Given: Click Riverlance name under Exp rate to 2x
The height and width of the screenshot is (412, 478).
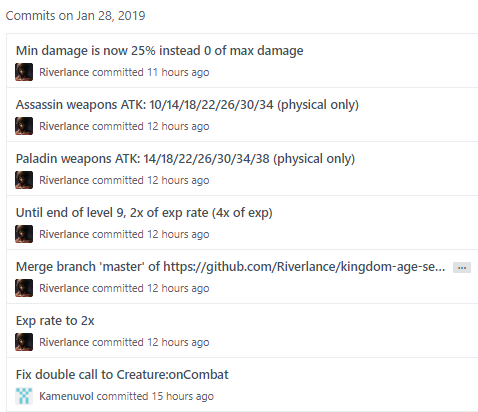Looking at the screenshot, I should (x=64, y=342).
